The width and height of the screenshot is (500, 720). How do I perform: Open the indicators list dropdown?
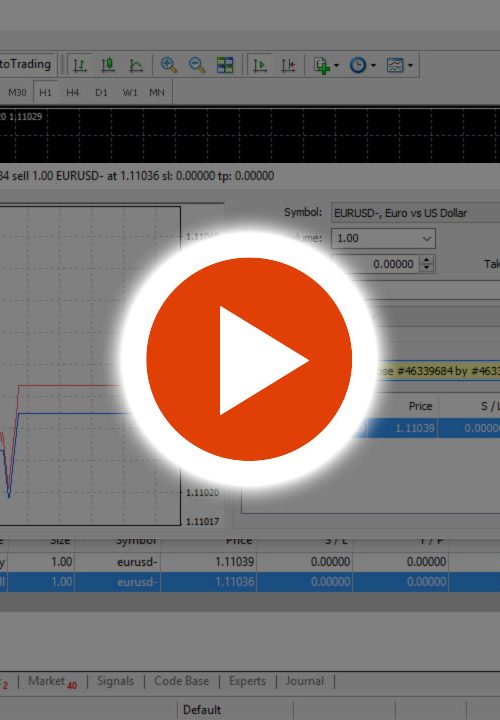[326, 65]
